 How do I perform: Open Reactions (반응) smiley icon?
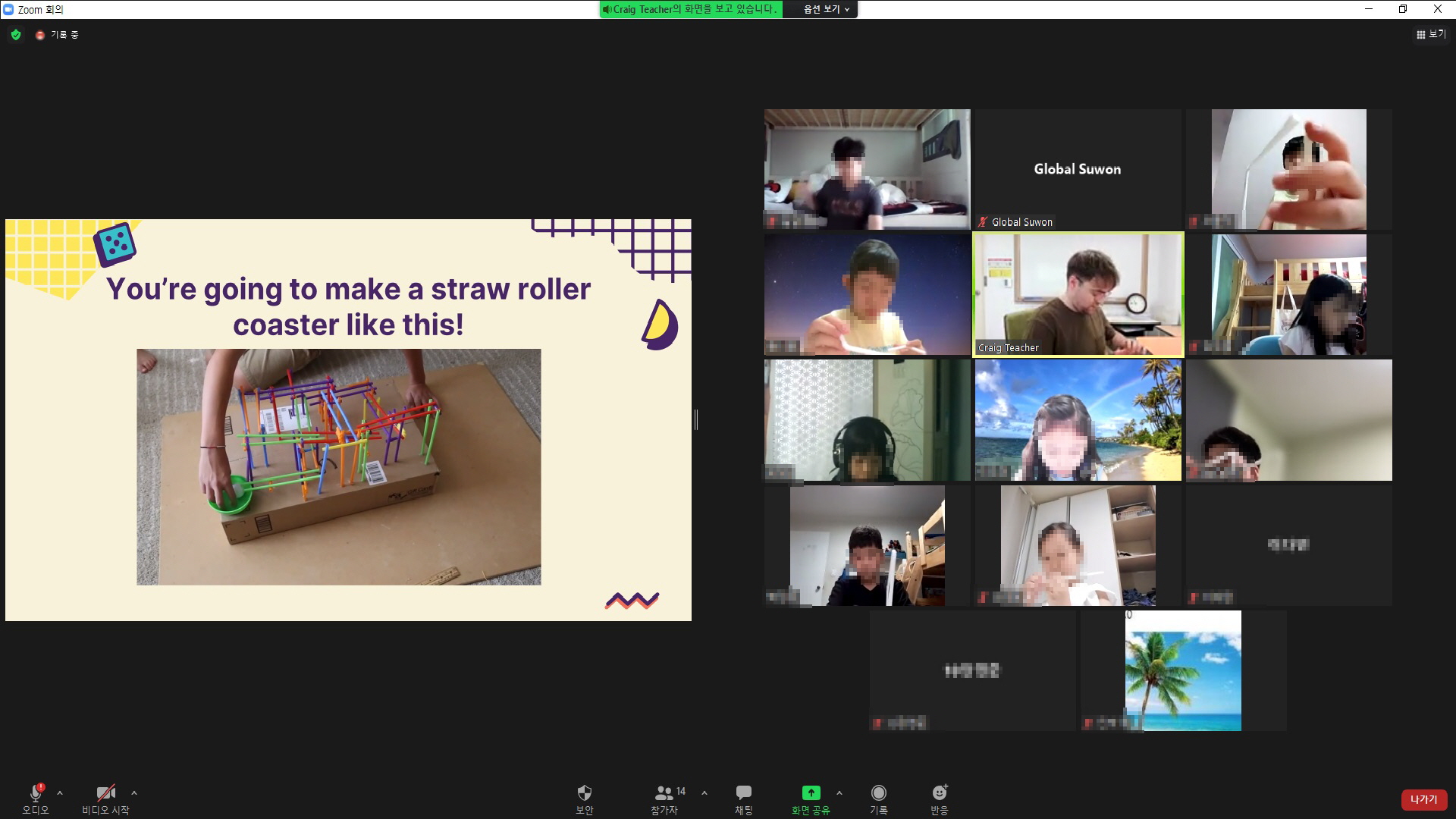click(939, 793)
